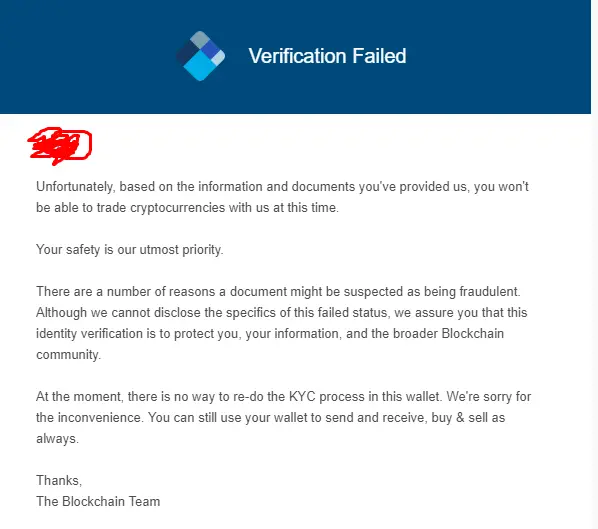Viewport: 598px width, 529px height.
Task: Click "The Blockchain Team" signature
Action: 98,502
